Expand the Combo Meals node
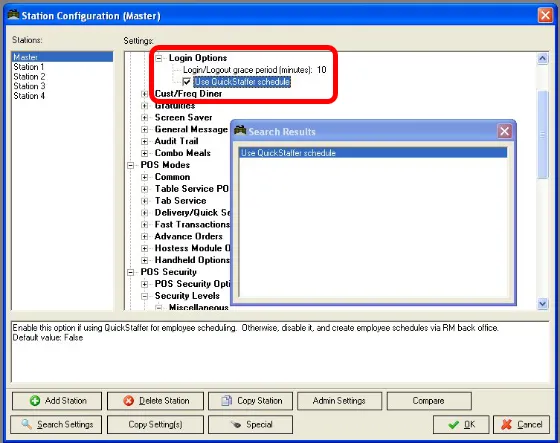This screenshot has height=443, width=560. (145, 153)
